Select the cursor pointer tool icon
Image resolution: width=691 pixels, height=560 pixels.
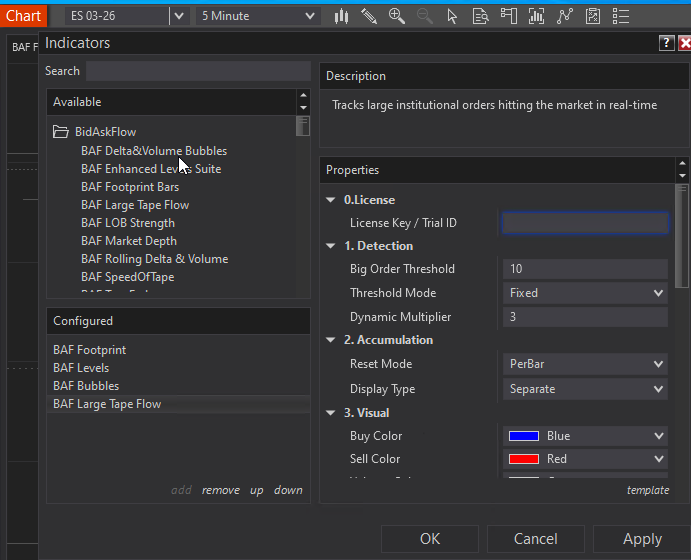pyautogui.click(x=452, y=16)
